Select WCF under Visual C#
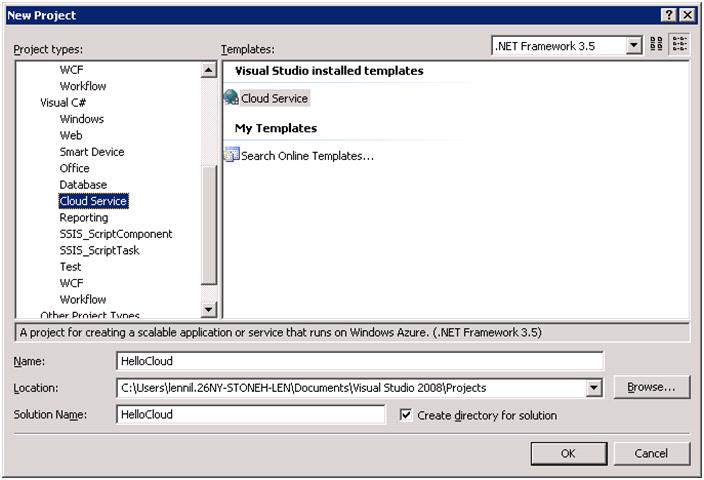This screenshot has height=480, width=704. [71, 283]
